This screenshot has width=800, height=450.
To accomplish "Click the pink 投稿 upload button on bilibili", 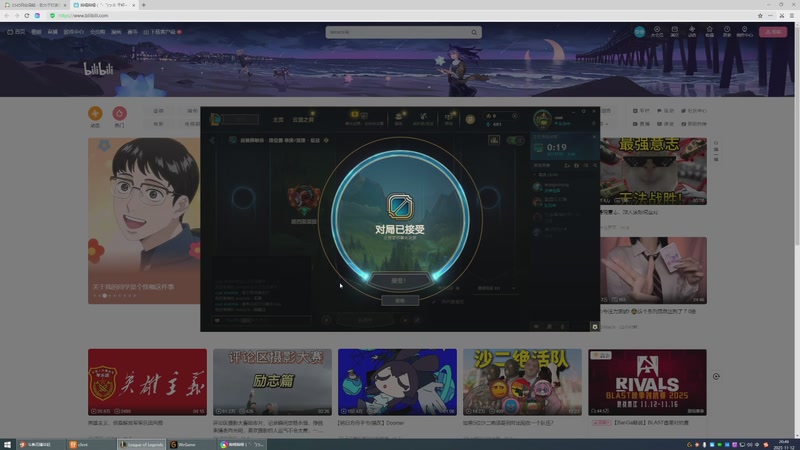I will coord(773,32).
